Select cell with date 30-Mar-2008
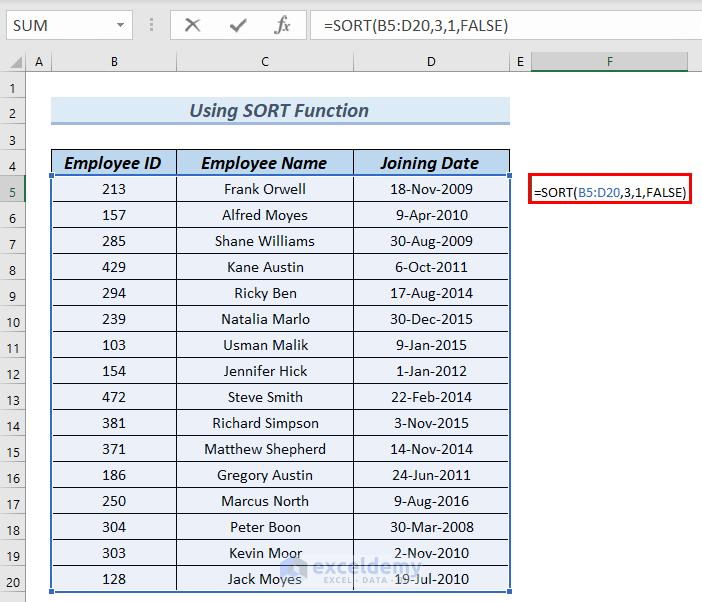The image size is (702, 602). (x=431, y=526)
